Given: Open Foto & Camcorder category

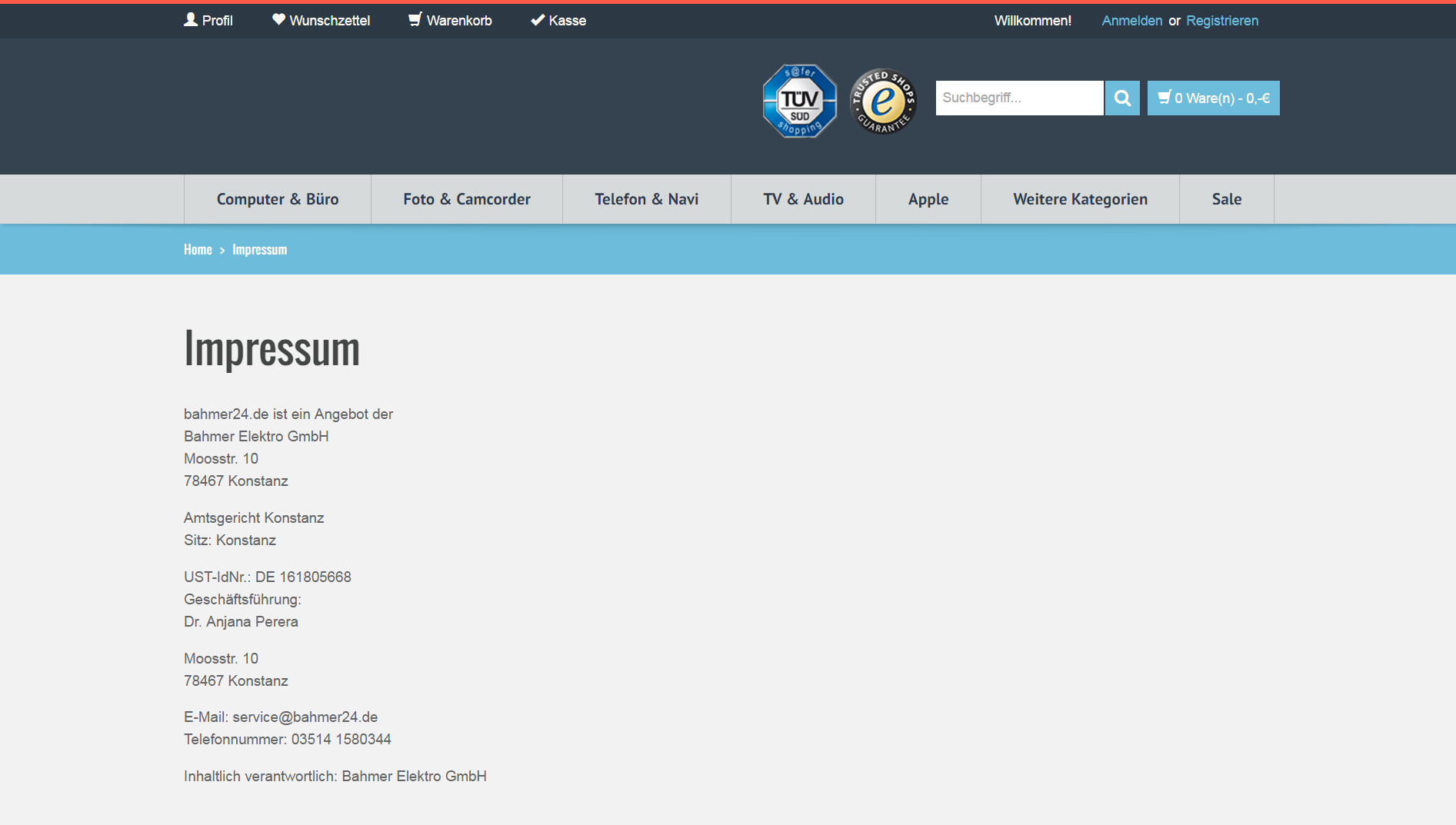Looking at the screenshot, I should point(467,199).
